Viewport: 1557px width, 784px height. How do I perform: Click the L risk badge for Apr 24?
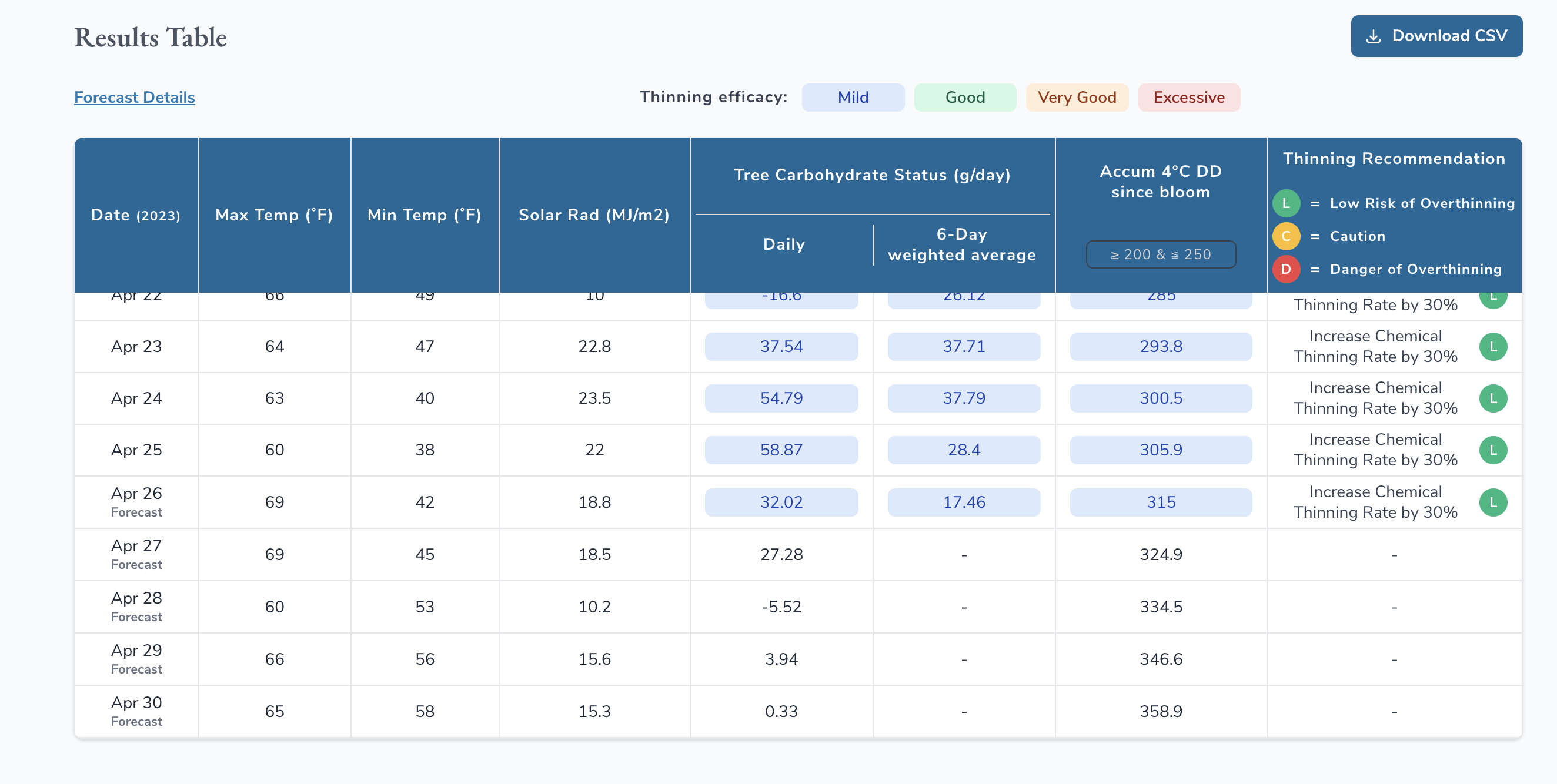(x=1492, y=398)
